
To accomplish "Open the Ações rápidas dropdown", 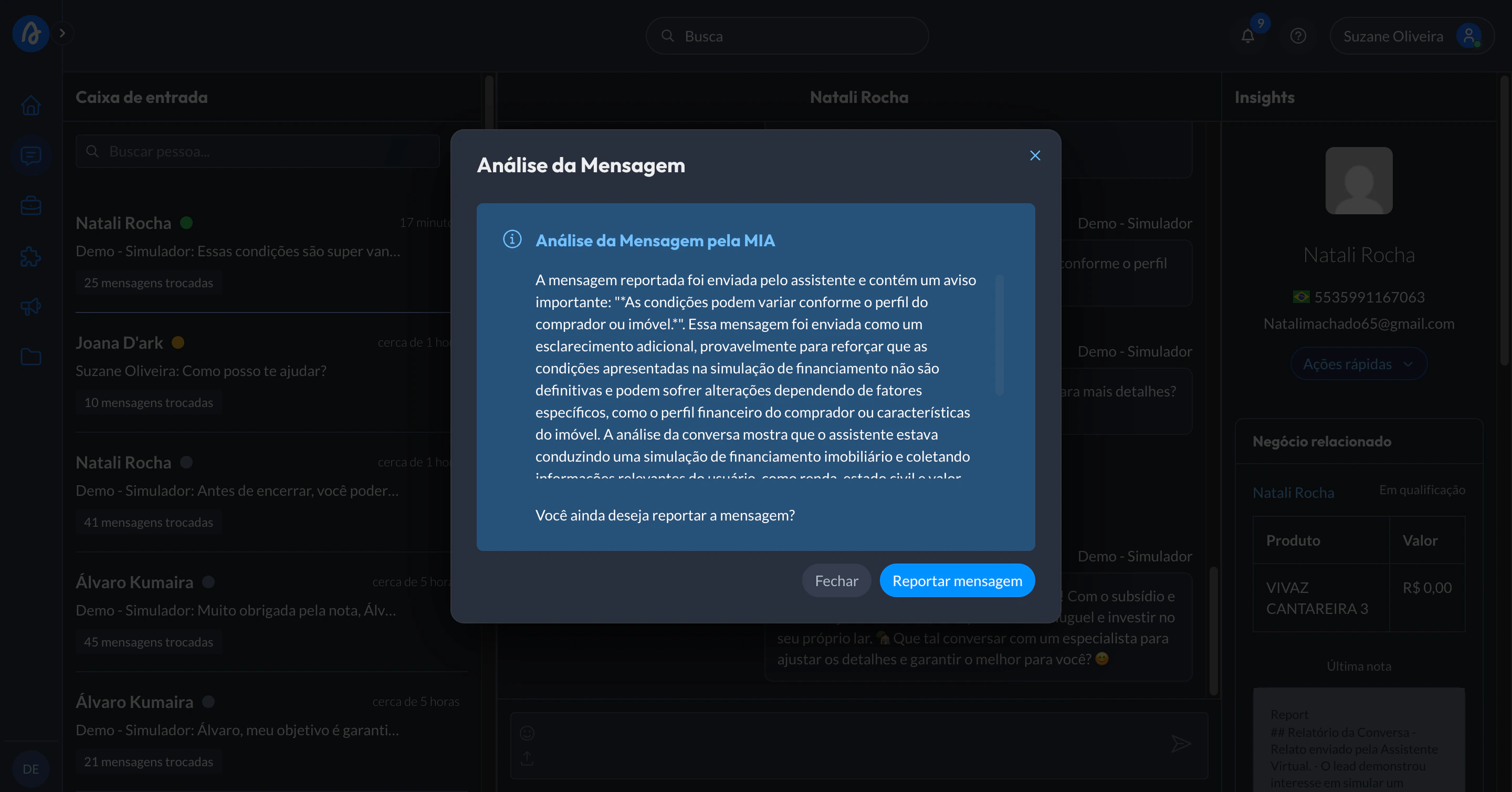I will pyautogui.click(x=1358, y=364).
